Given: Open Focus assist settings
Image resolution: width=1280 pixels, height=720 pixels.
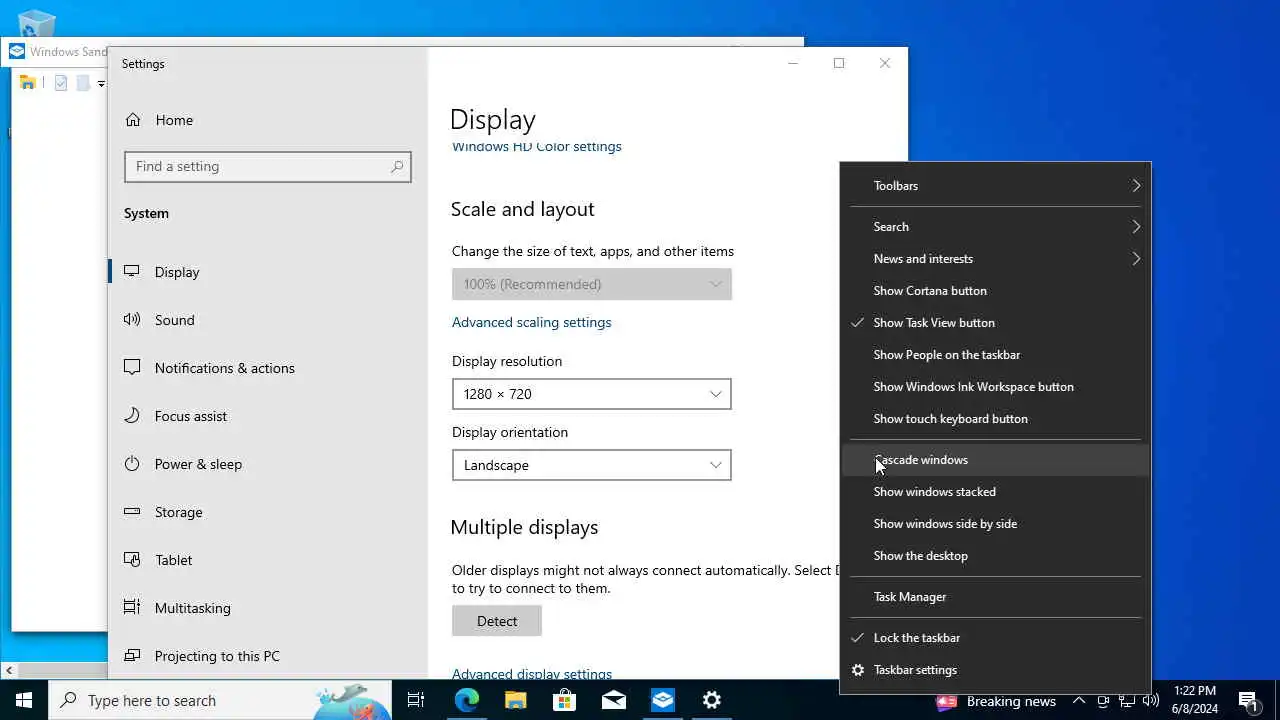Looking at the screenshot, I should (x=268, y=416).
